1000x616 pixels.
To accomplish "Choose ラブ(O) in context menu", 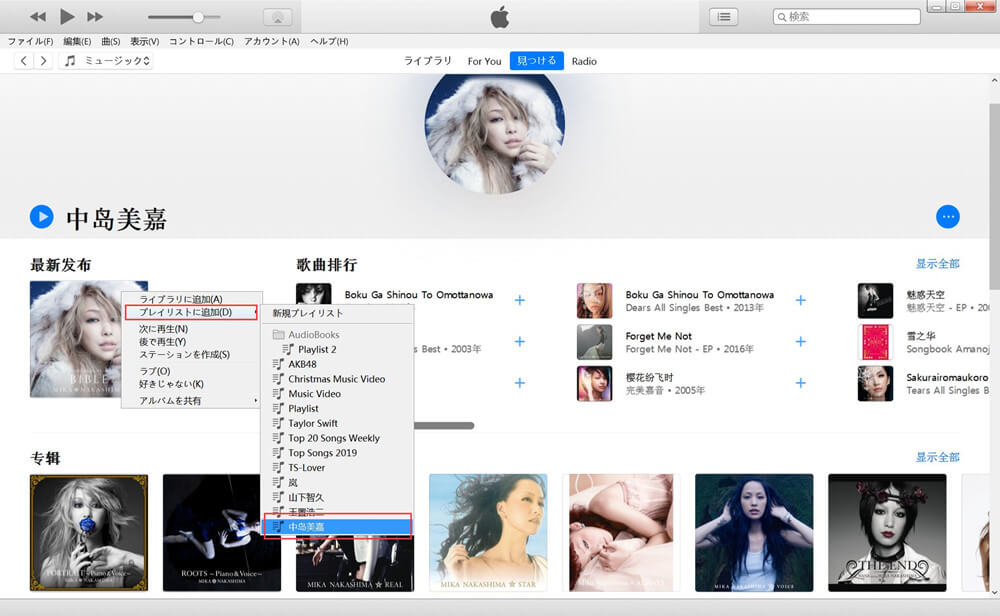I will [191, 371].
